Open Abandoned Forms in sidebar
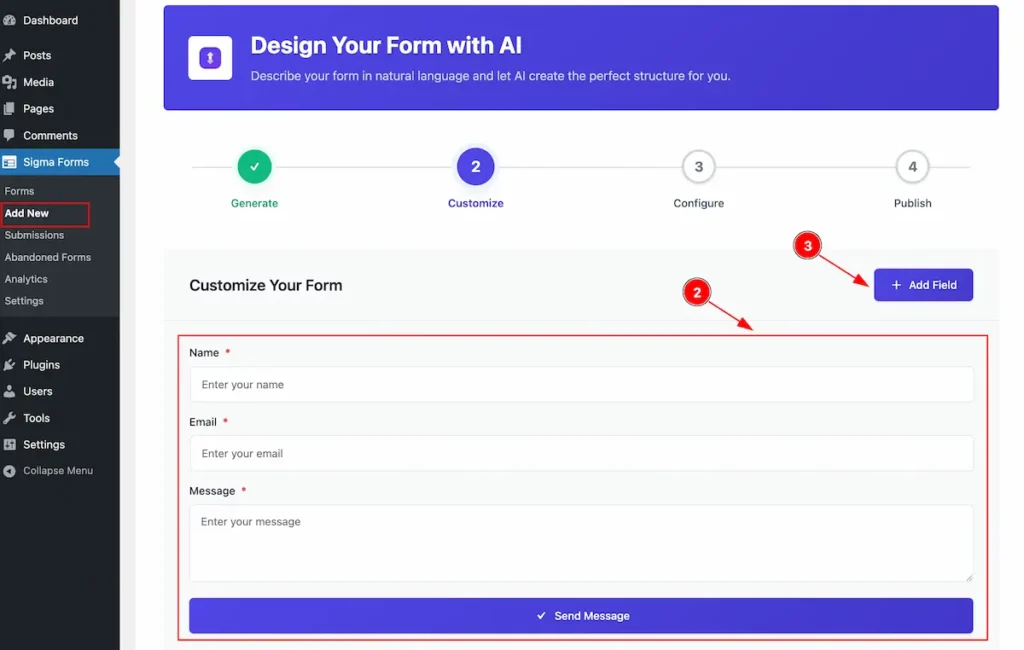The width and height of the screenshot is (1024, 650). (48, 257)
